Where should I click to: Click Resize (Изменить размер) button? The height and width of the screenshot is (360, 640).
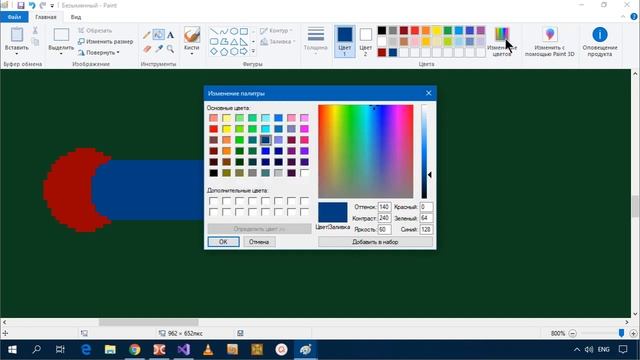click(105, 42)
